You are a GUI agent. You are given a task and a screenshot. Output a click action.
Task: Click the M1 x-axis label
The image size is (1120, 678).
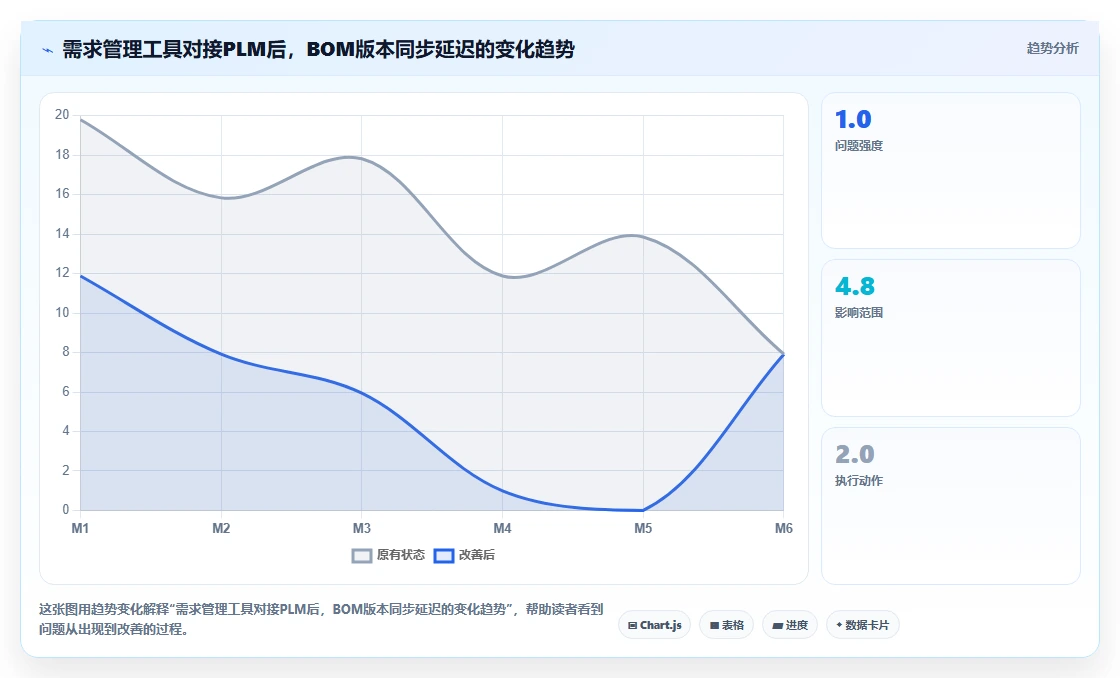[80, 529]
